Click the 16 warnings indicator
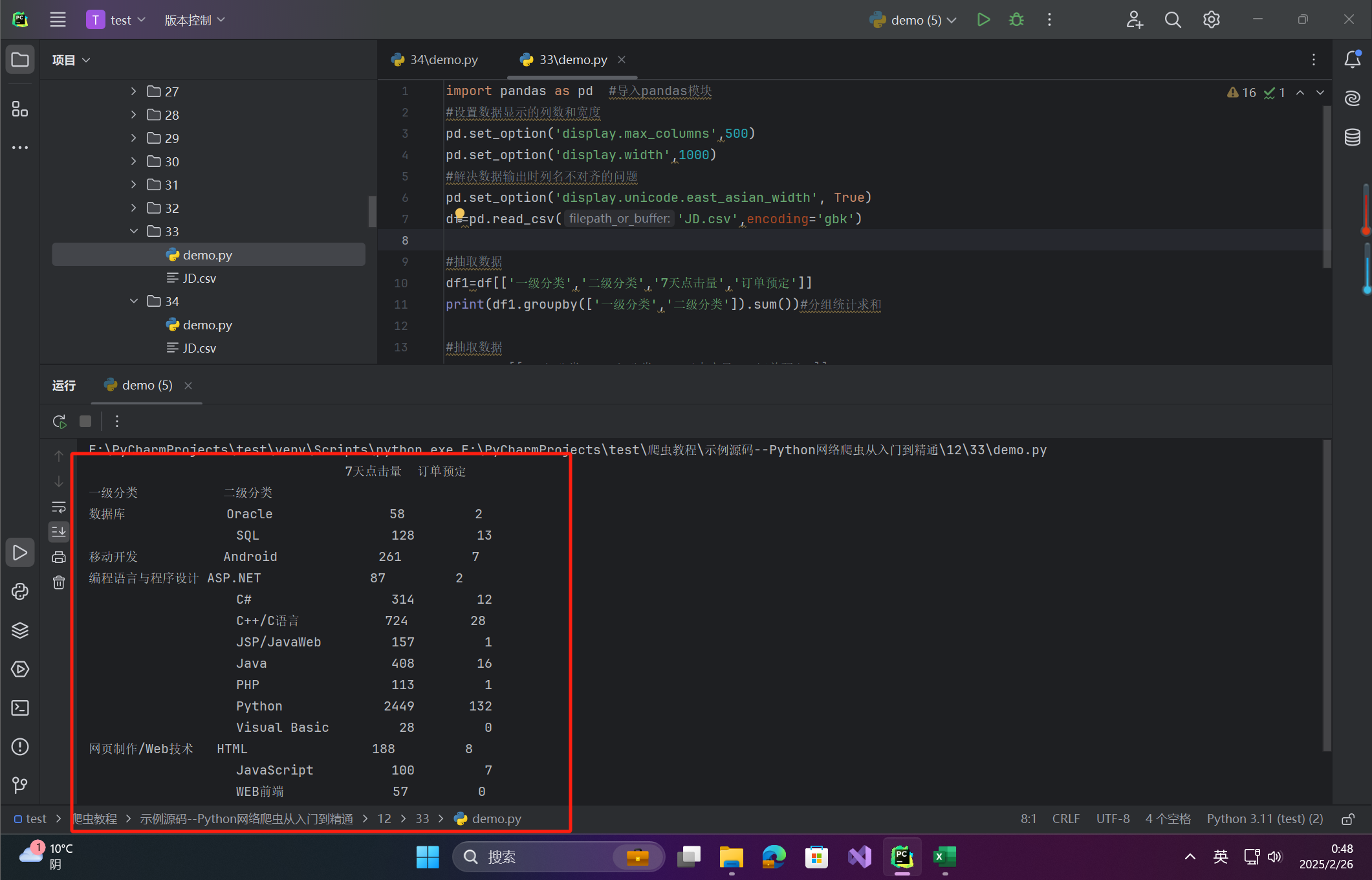Image resolution: width=1372 pixels, height=880 pixels. pos(1241,93)
